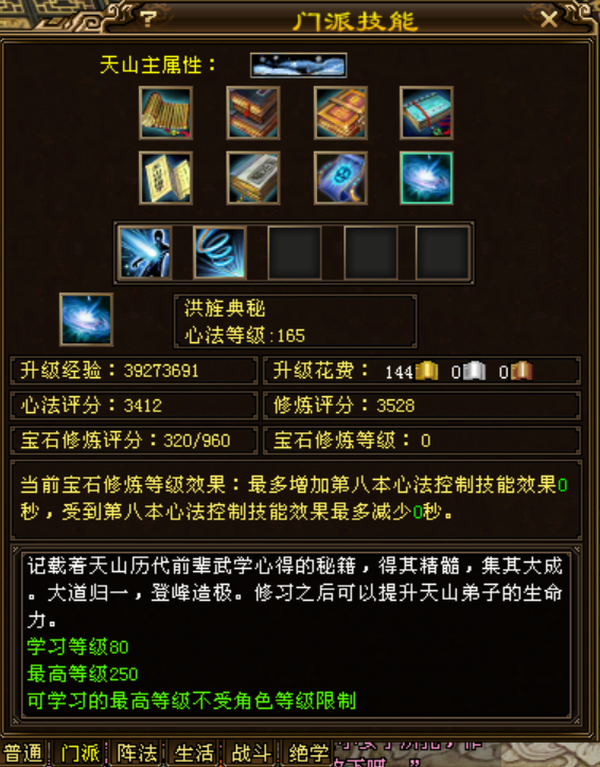Click the first empty skill slot
The image size is (600, 767).
coord(294,252)
